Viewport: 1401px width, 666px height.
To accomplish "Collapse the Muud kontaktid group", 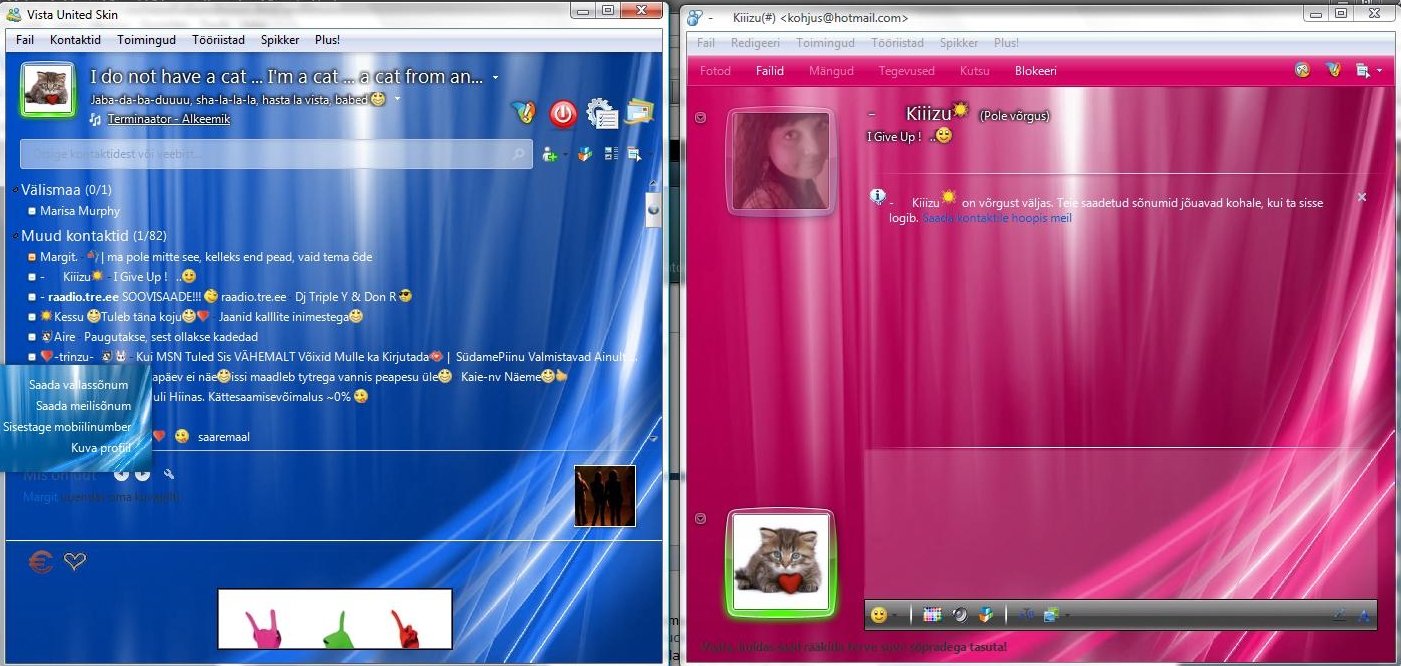I will pos(16,236).
